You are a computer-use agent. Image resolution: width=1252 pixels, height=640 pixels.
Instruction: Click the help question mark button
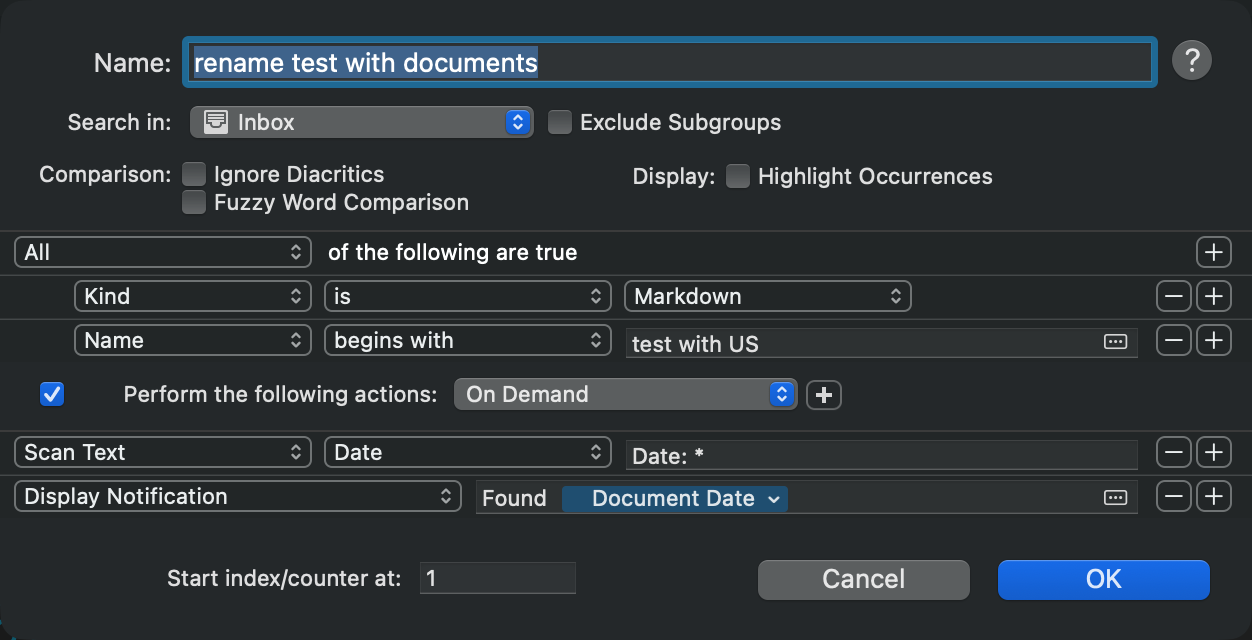(1191, 61)
